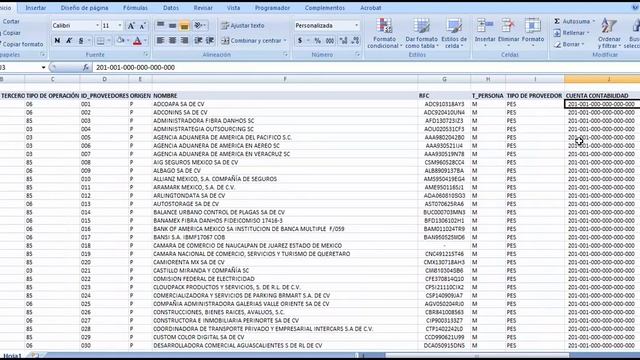Viewport: 640px width, 360px height.
Task: Click the Autosuma button
Action: (x=572, y=21)
